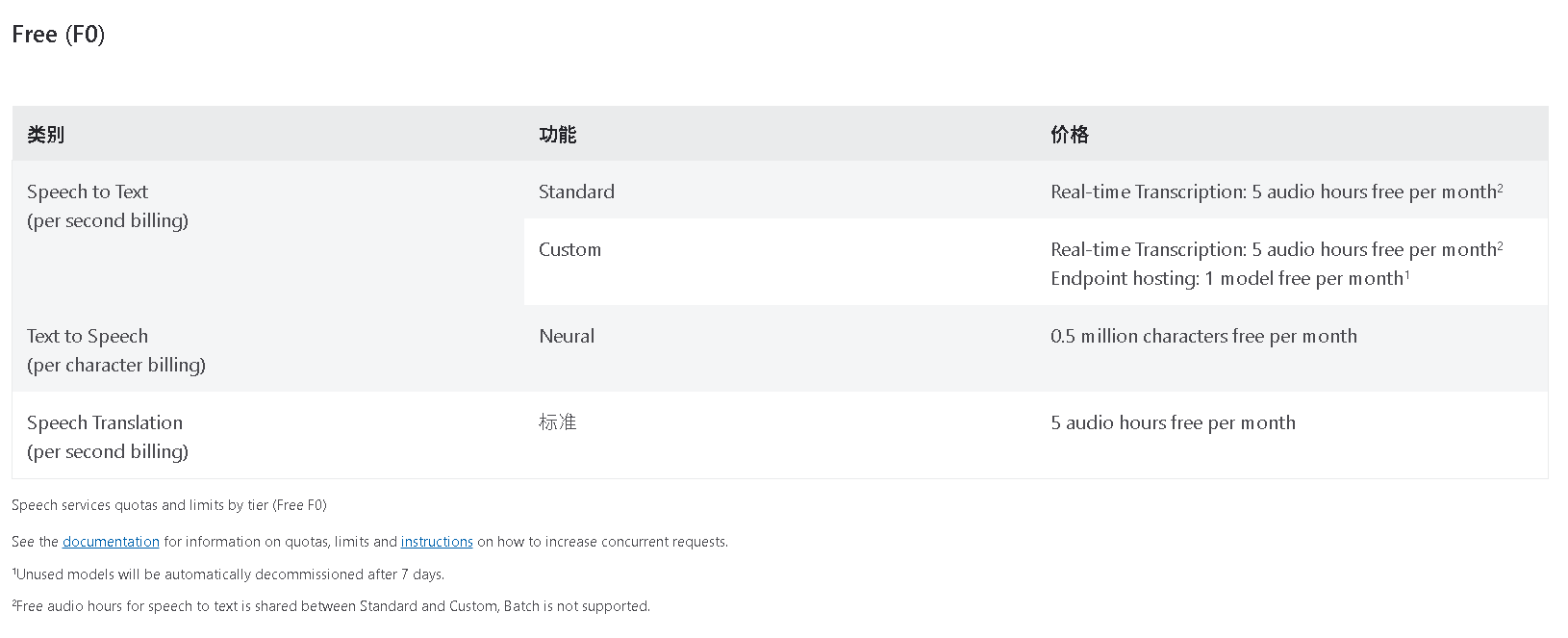Image resolution: width=1568 pixels, height=638 pixels.
Task: Click the Free (F0) heading
Action: [x=59, y=35]
